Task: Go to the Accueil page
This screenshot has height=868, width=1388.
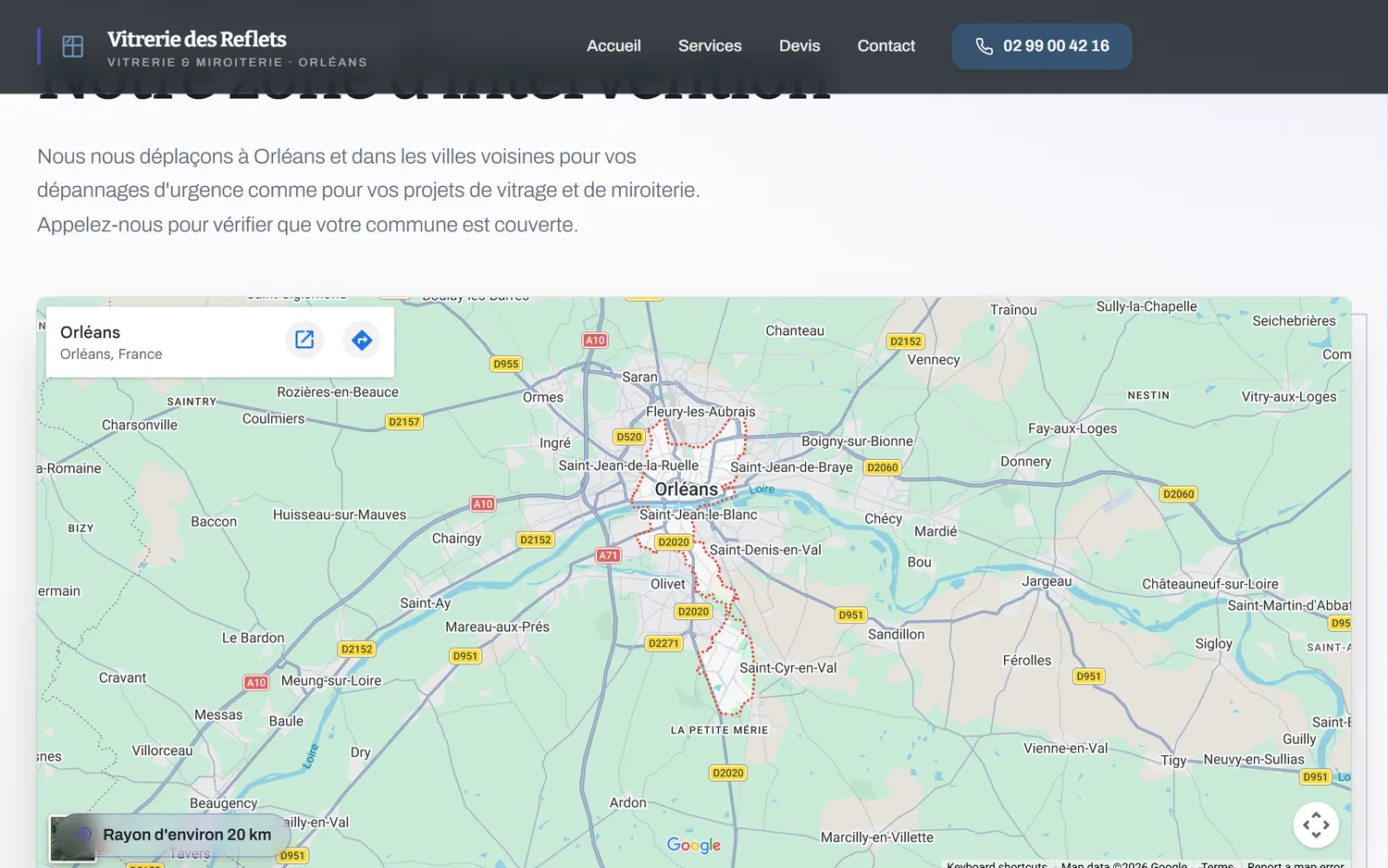Action: (x=613, y=45)
